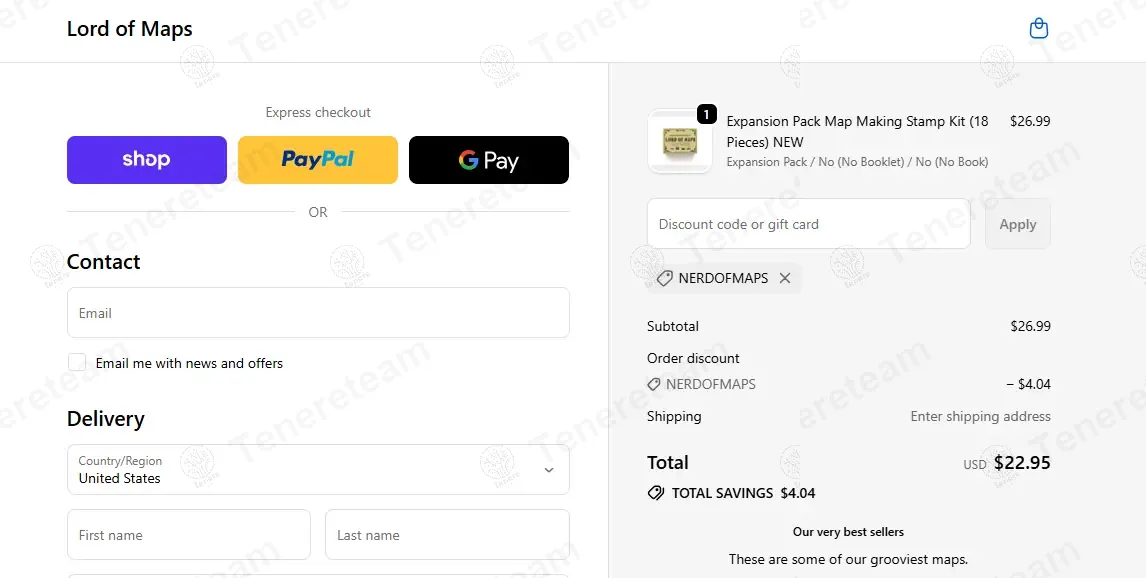Click the Expansion Pack product thumbnail
This screenshot has width=1146, height=578.
[x=680, y=142]
